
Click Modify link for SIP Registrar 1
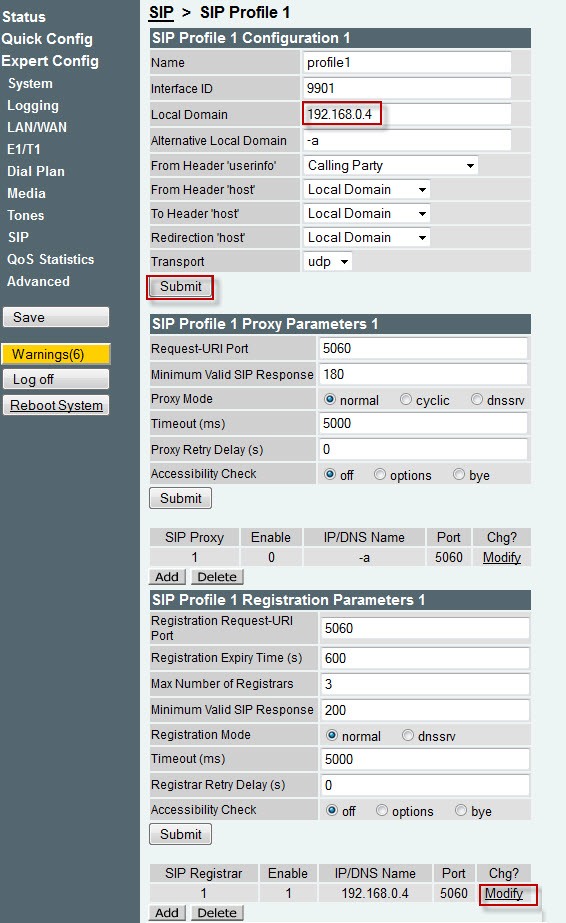pyautogui.click(x=504, y=894)
